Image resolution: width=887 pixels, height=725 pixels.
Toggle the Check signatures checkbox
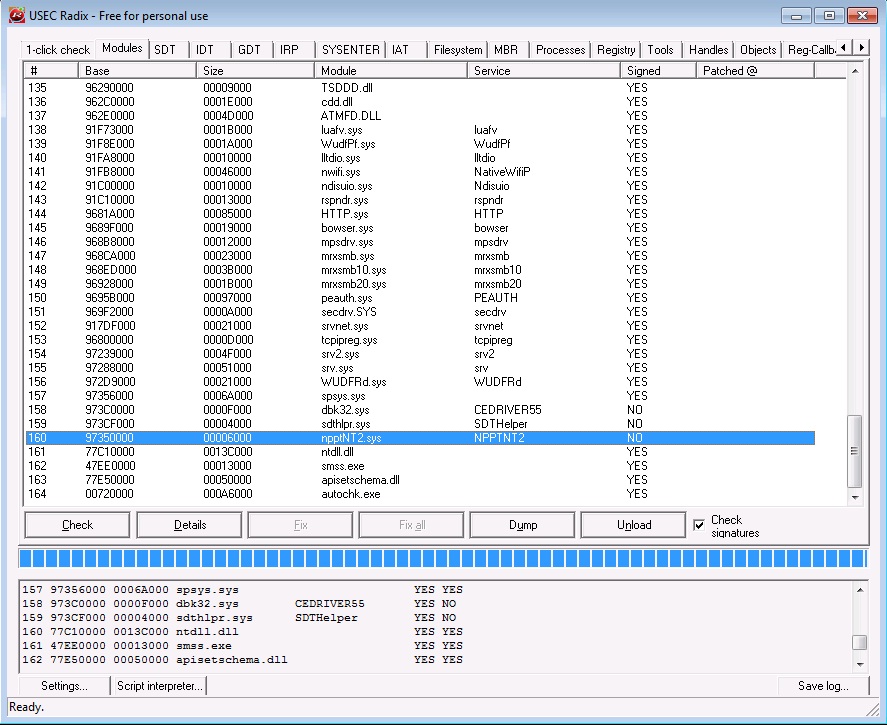[x=699, y=525]
